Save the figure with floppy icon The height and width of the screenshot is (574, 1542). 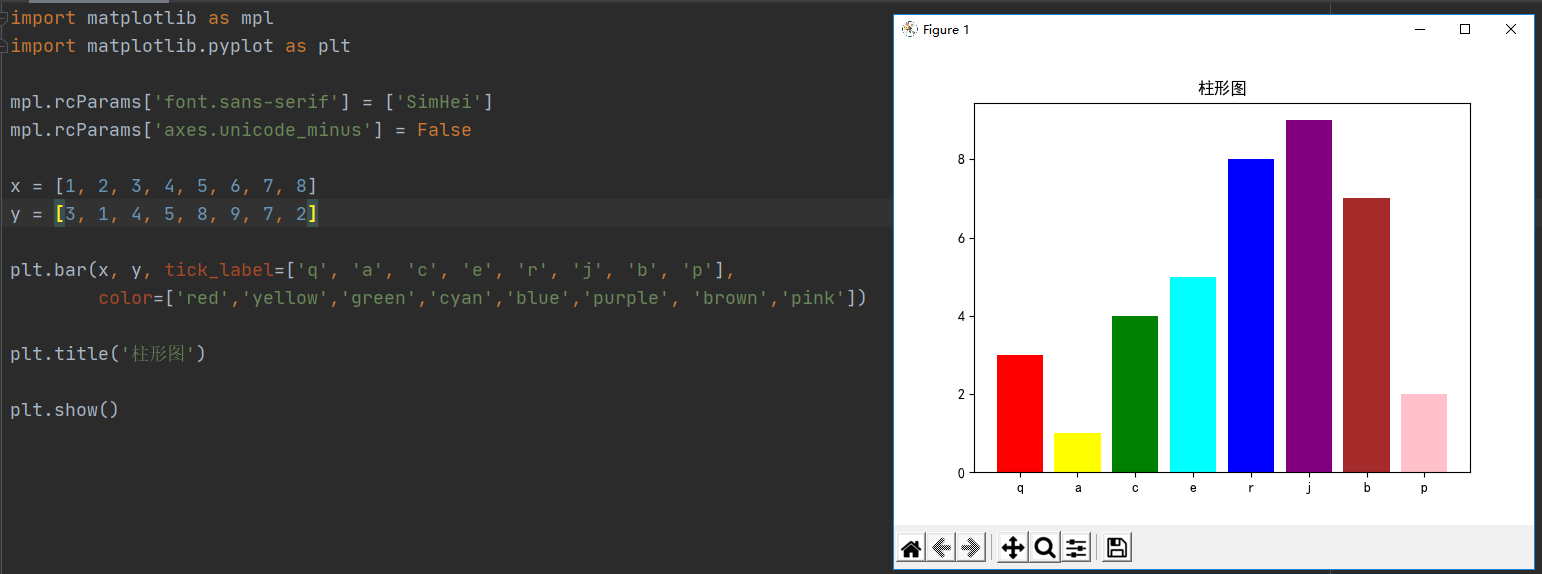coord(1117,548)
